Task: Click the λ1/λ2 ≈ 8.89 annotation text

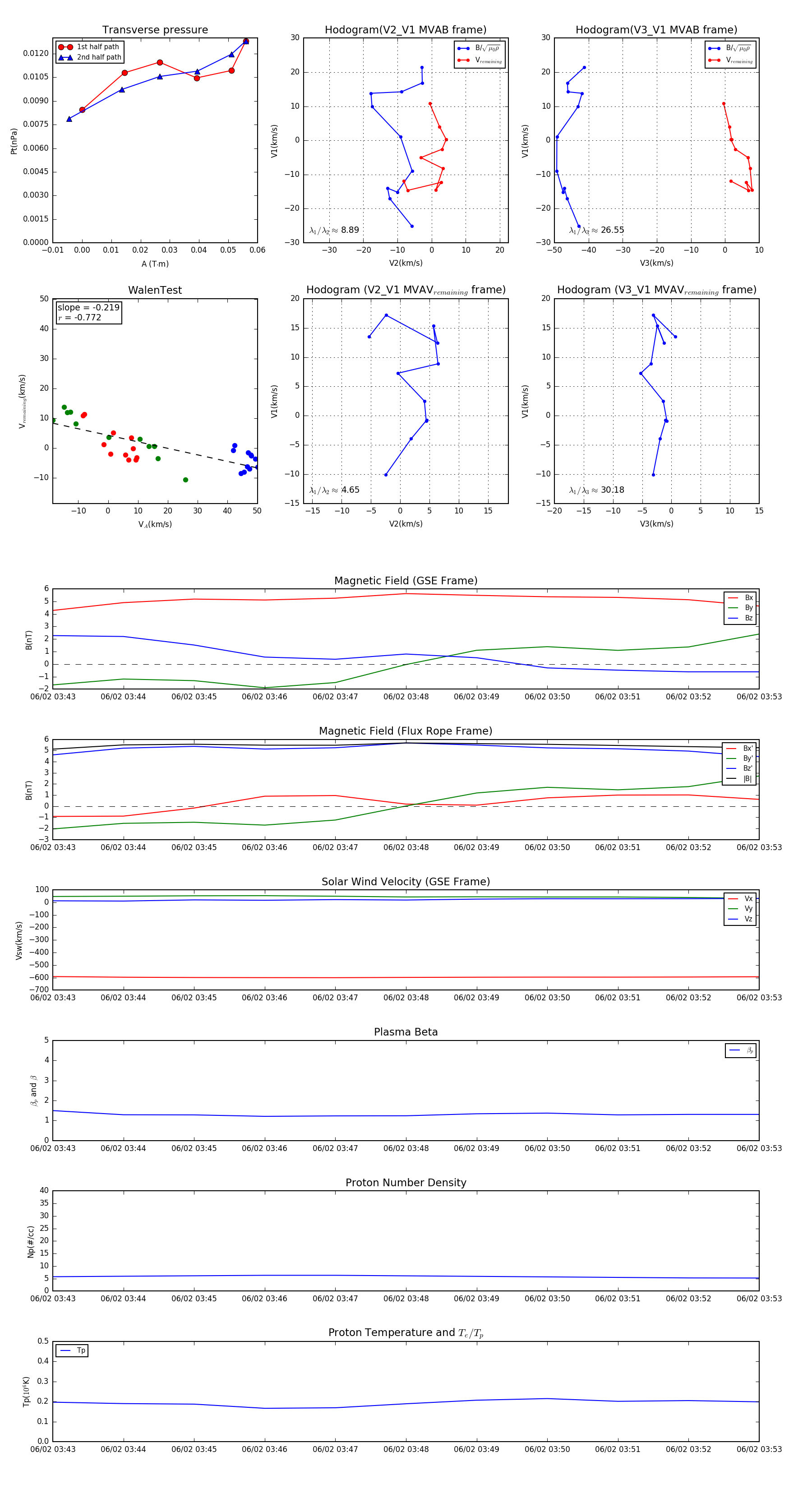Action: click(x=334, y=230)
